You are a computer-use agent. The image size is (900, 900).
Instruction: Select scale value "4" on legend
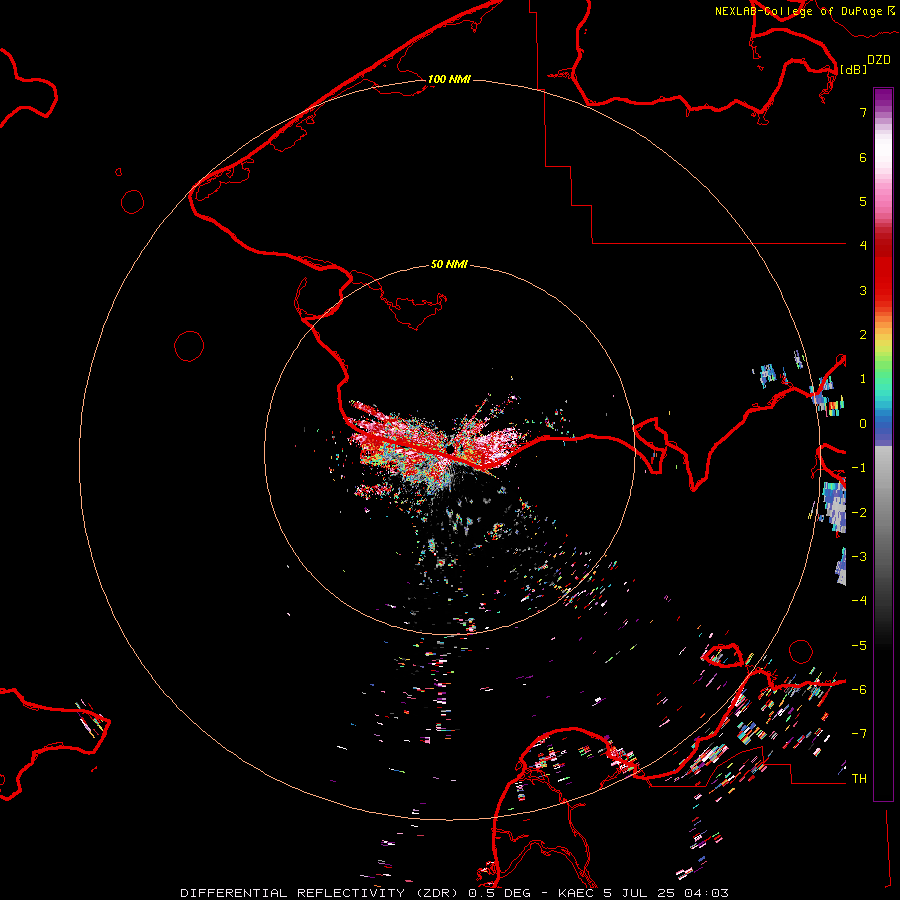click(x=863, y=246)
